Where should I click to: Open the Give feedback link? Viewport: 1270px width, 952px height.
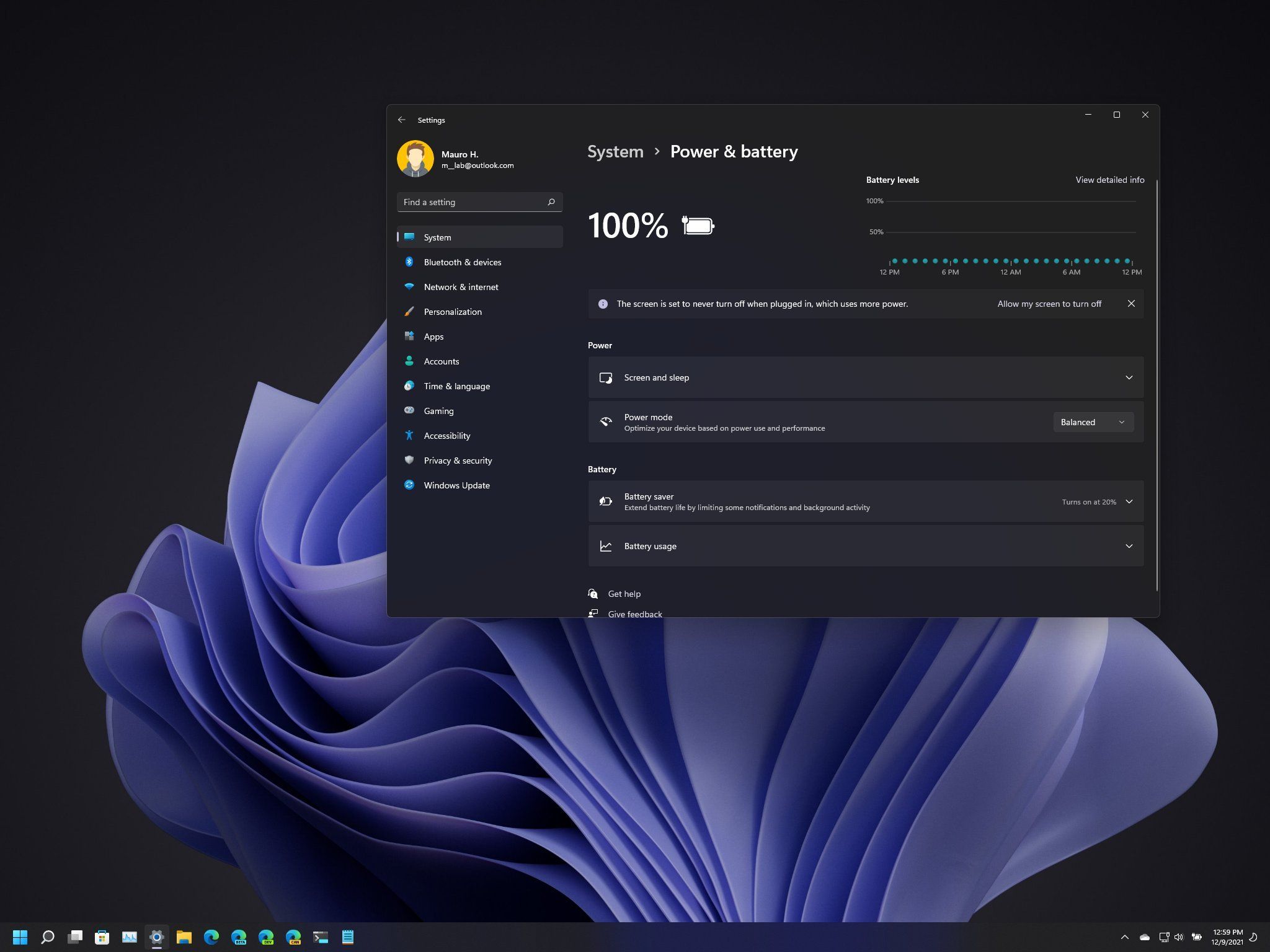tap(635, 613)
